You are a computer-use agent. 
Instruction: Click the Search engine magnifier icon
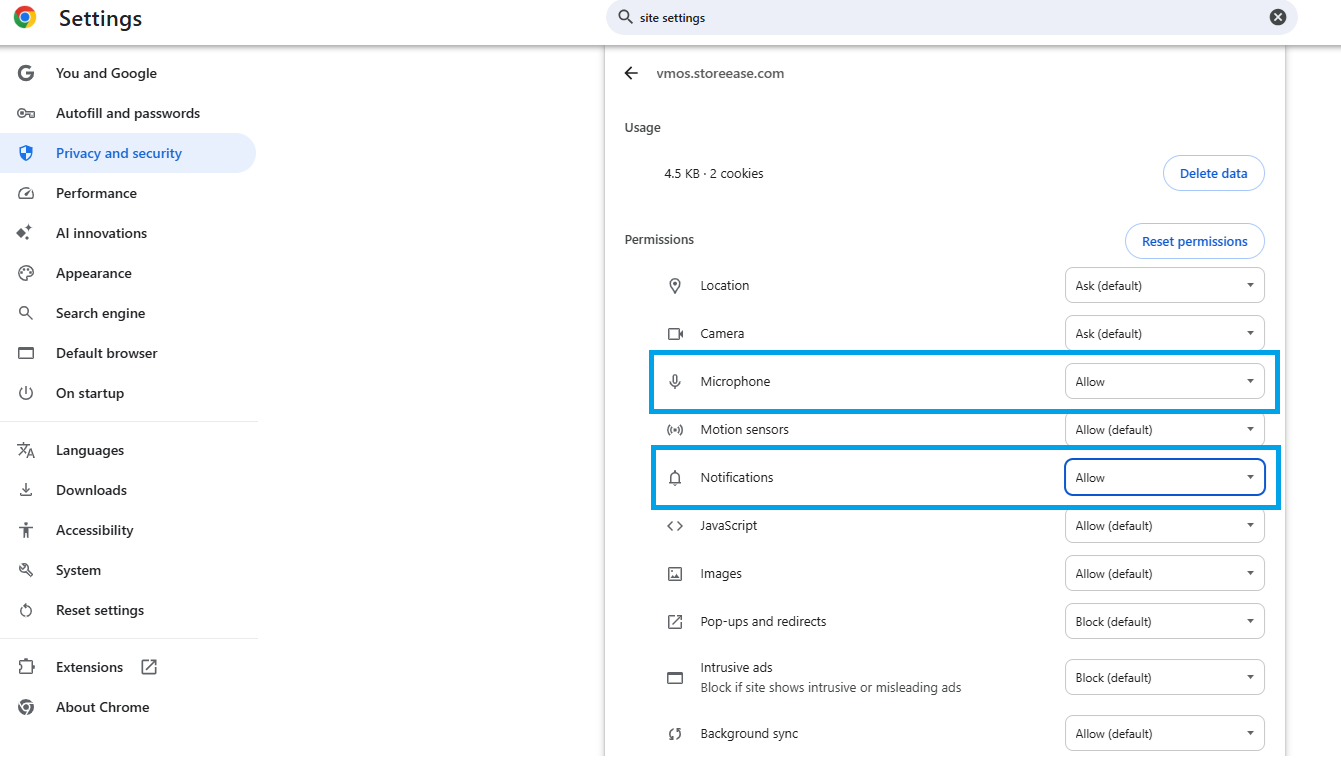(26, 313)
